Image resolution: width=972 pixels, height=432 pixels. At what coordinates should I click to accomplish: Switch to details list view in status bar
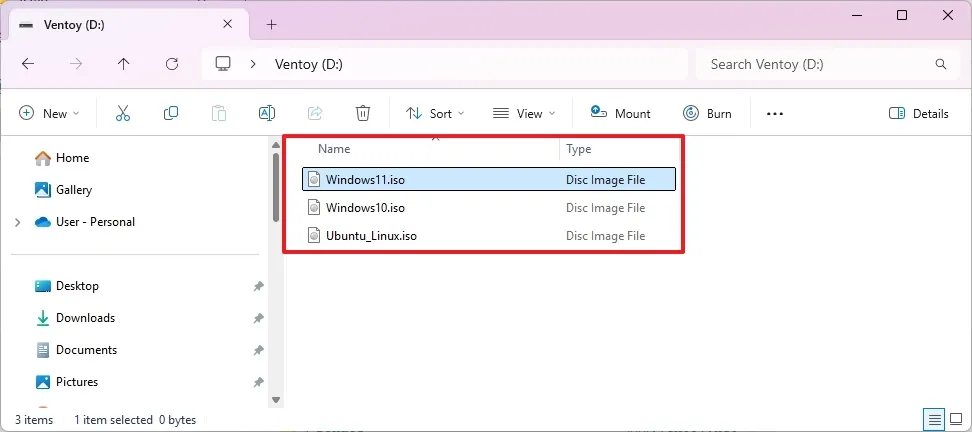[x=935, y=418]
